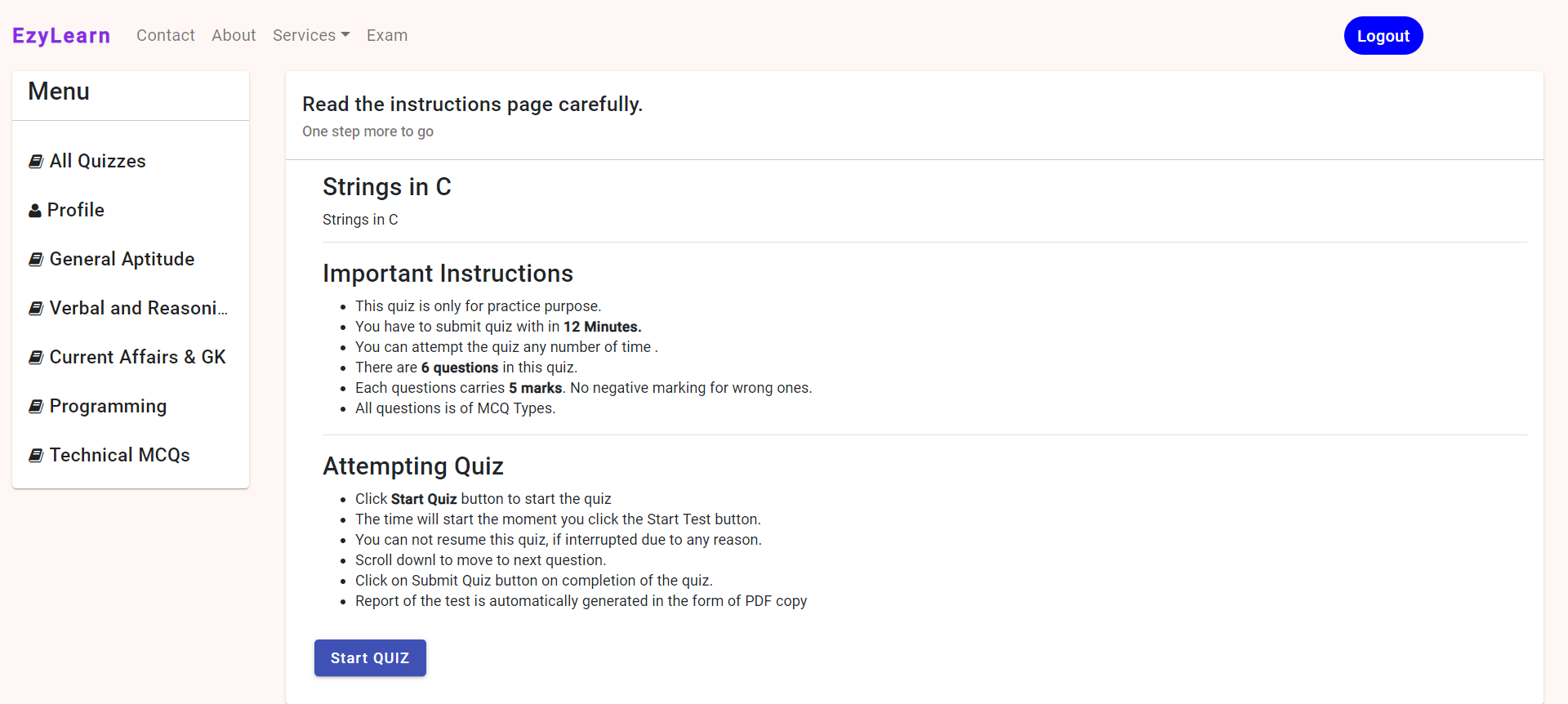Viewport: 1568px width, 704px height.
Task: Expand the Services navigation item chevron
Action: [345, 35]
